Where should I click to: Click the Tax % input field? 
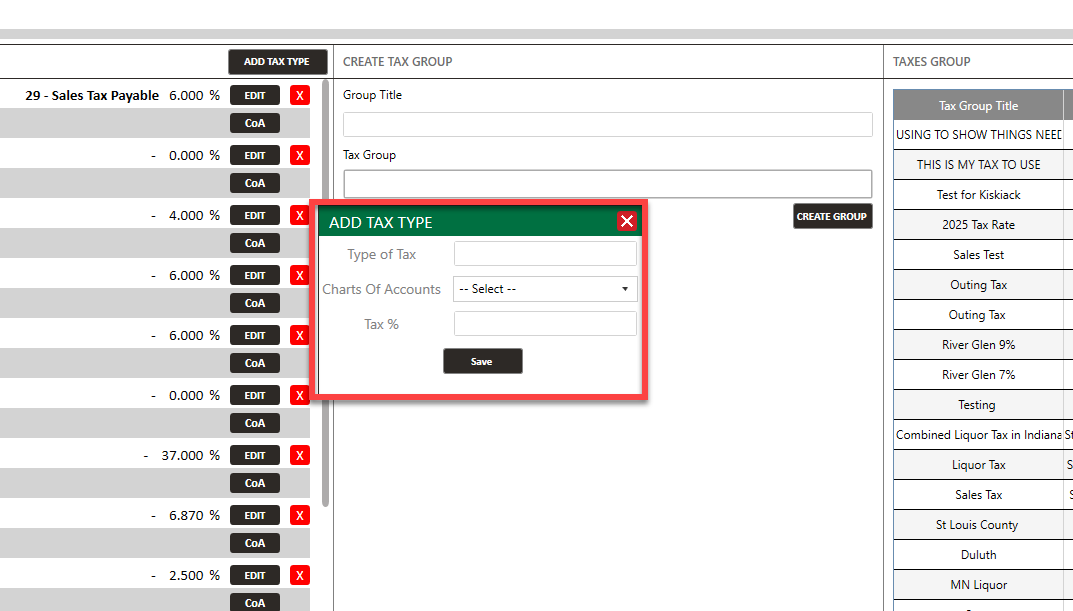pos(545,324)
